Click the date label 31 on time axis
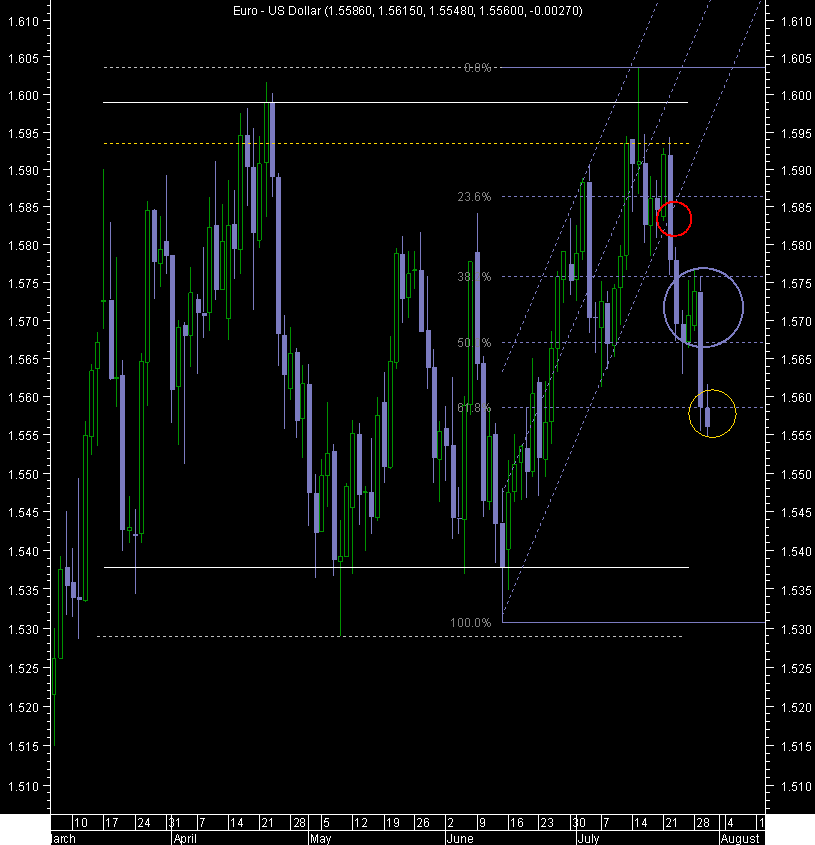Viewport: 815px width, 845px height. (174, 823)
